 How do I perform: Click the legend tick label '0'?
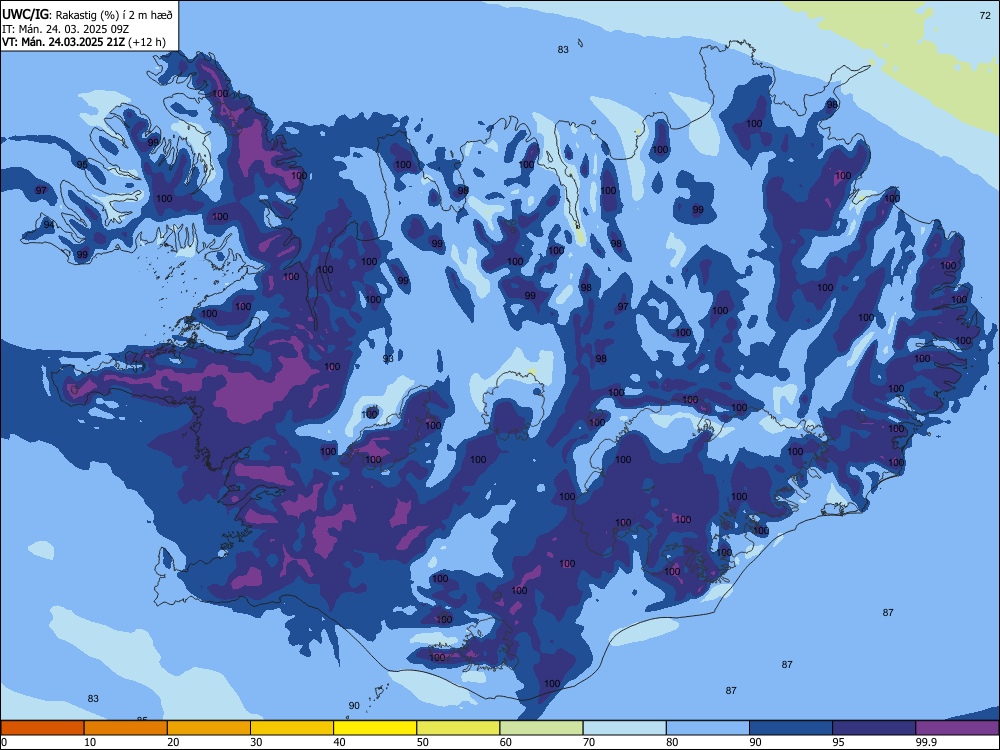pyautogui.click(x=4, y=742)
